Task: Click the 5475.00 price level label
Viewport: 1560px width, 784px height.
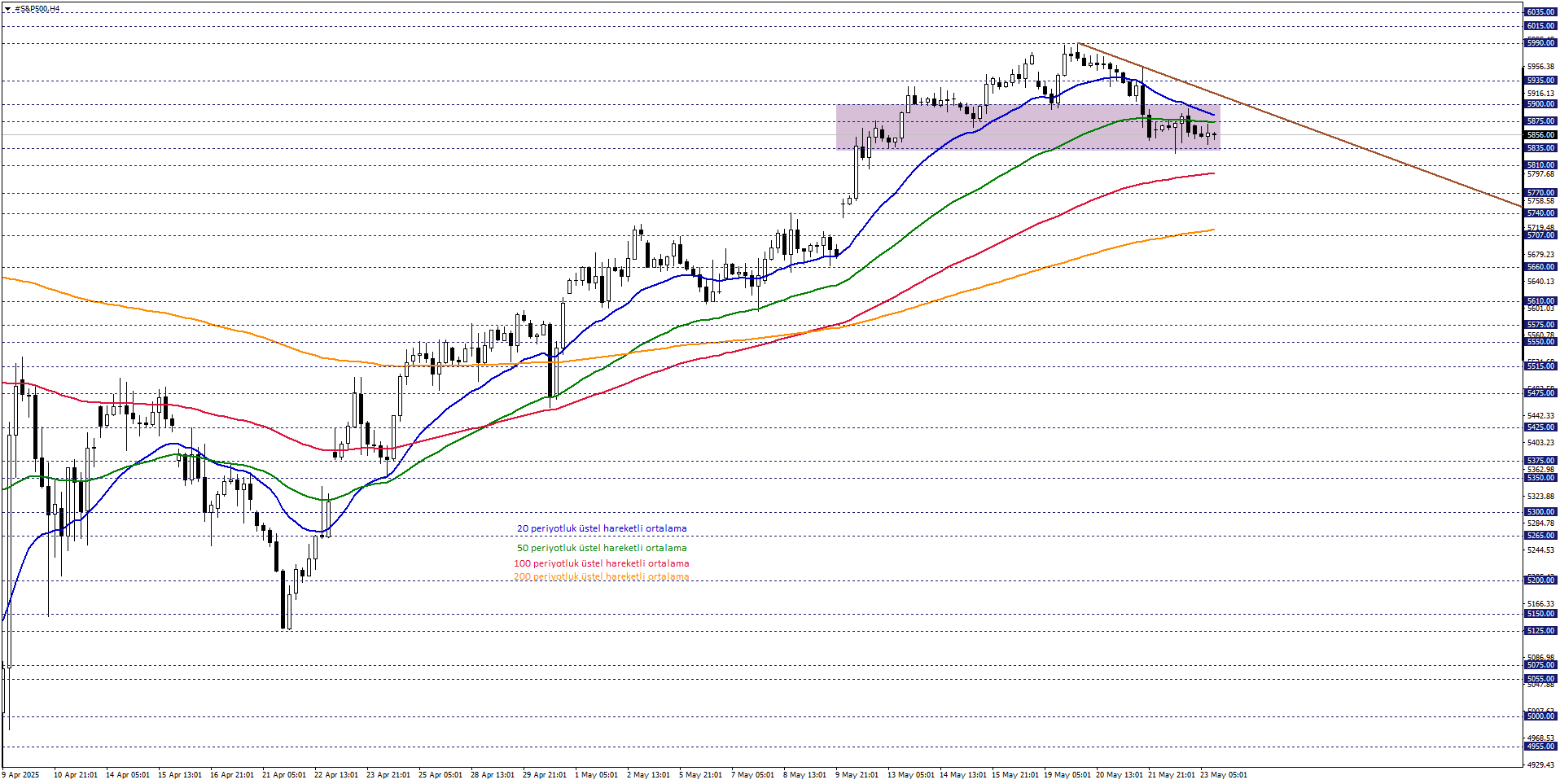Action: click(x=1540, y=393)
